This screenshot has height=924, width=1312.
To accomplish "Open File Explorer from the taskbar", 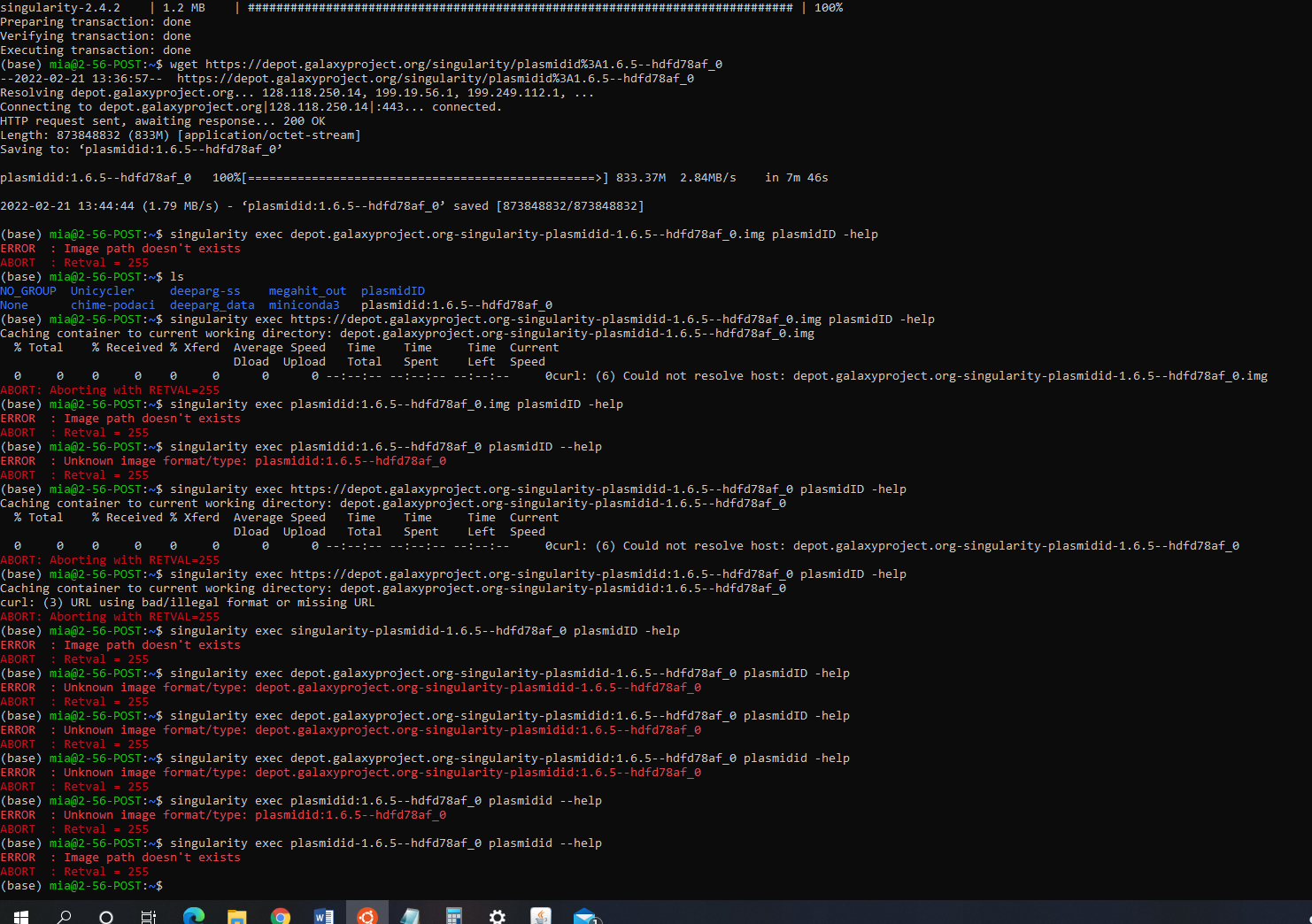I will 236,916.
